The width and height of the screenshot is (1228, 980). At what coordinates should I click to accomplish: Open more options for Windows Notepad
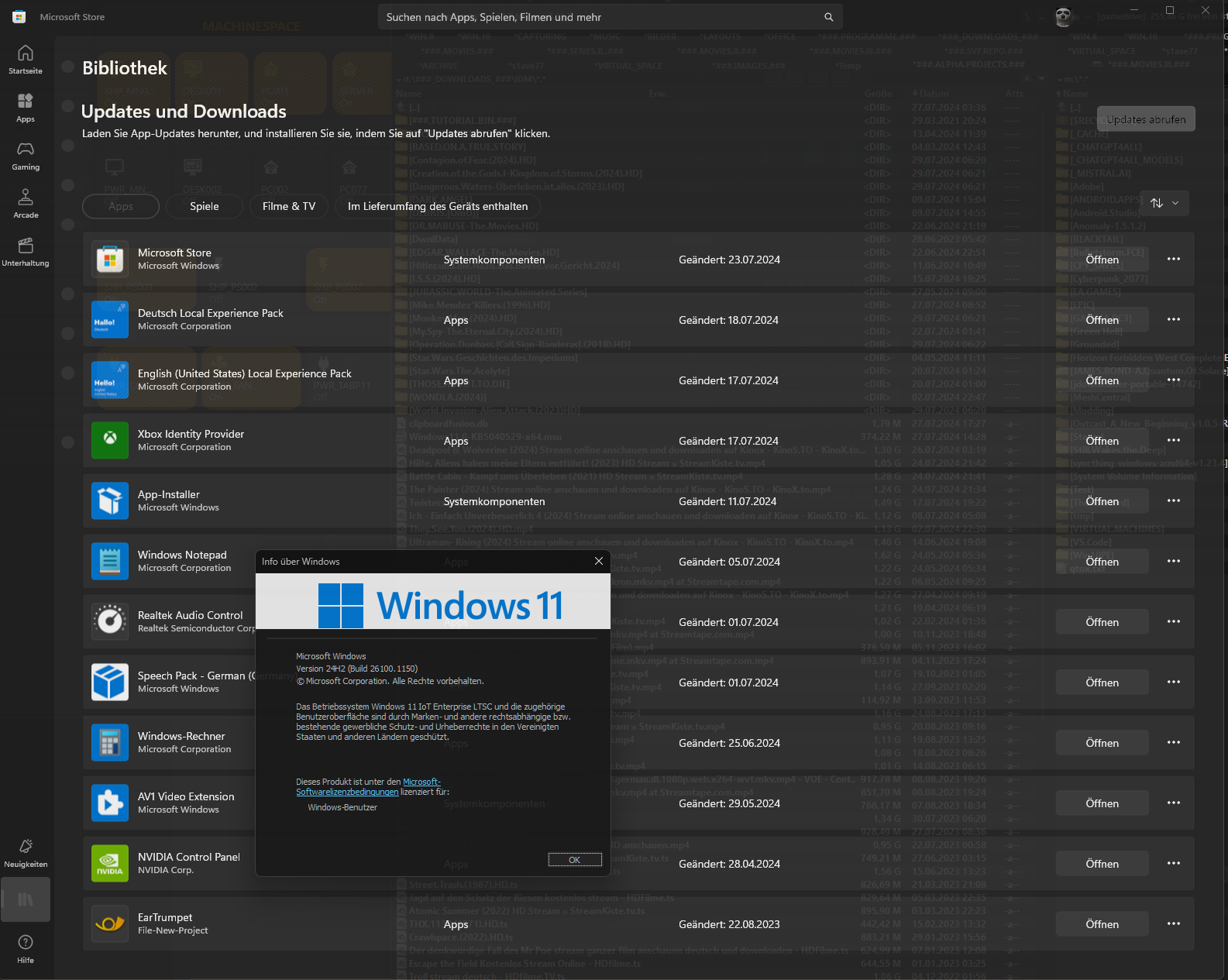tap(1174, 561)
